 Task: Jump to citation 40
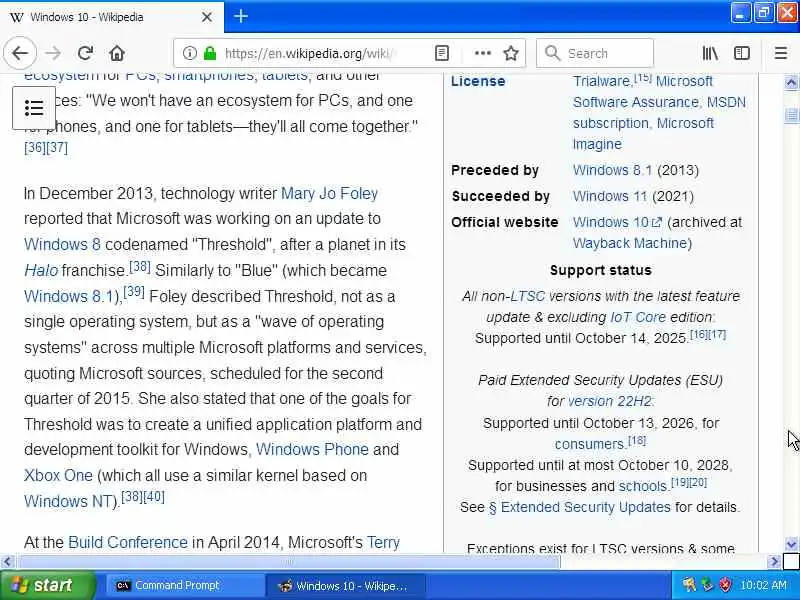154,496
